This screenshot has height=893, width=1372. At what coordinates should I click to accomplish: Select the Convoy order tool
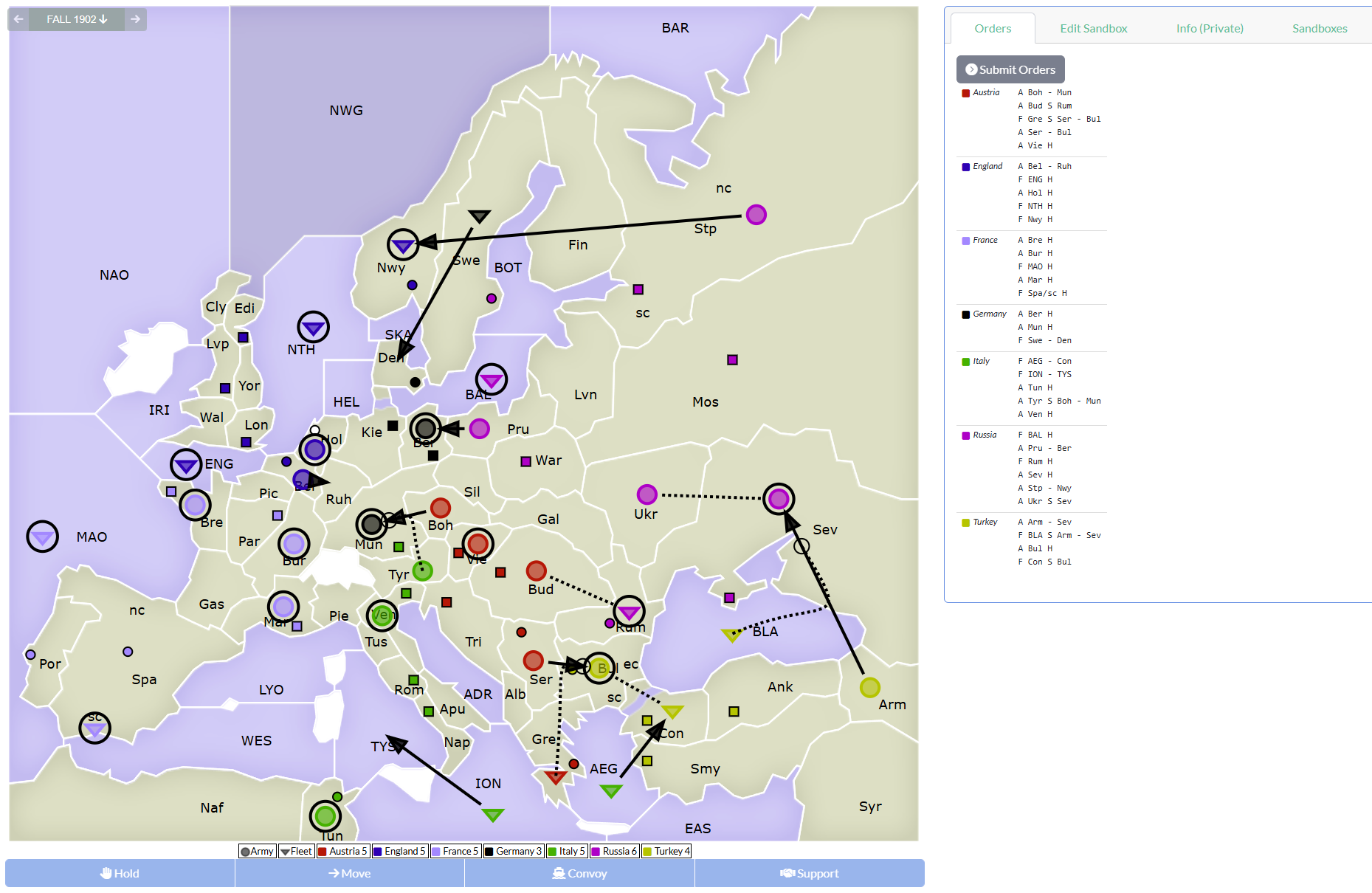[x=579, y=873]
